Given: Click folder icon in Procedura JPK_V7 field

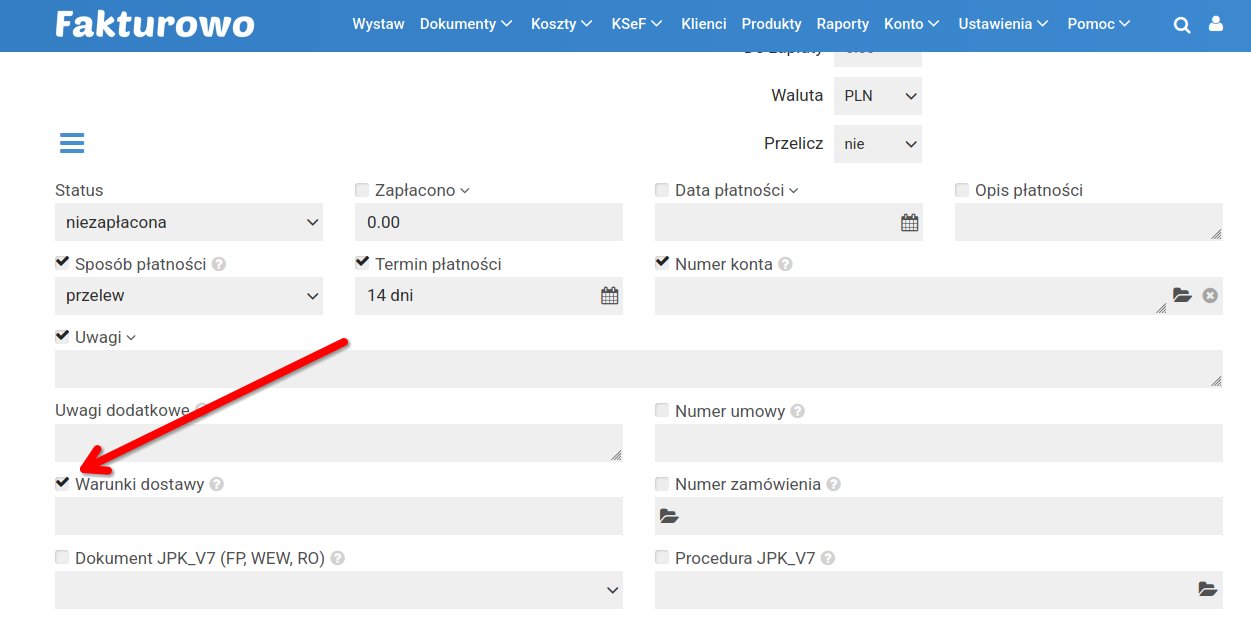Looking at the screenshot, I should pyautogui.click(x=1207, y=589).
